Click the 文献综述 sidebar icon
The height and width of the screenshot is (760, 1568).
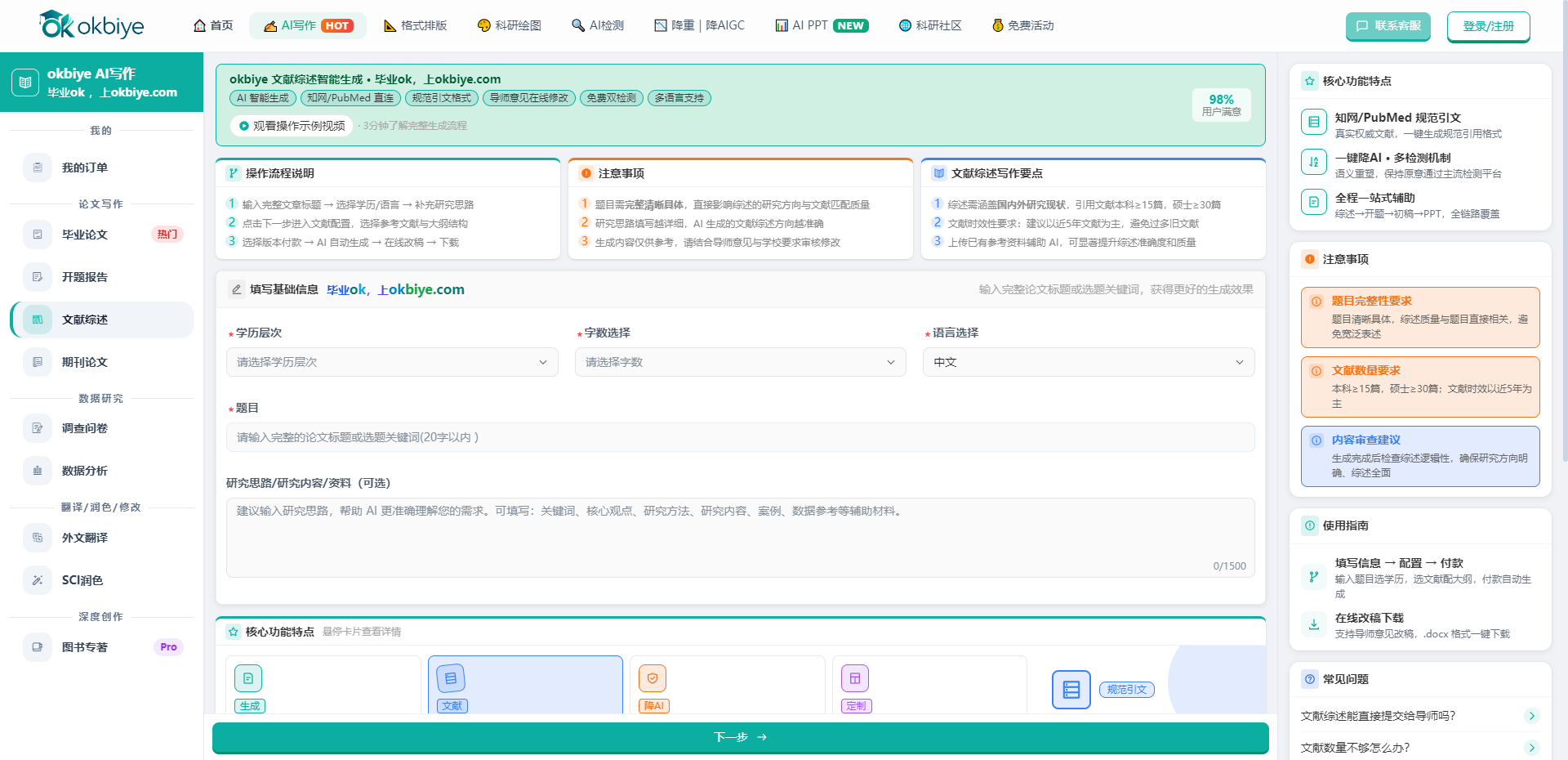(38, 320)
